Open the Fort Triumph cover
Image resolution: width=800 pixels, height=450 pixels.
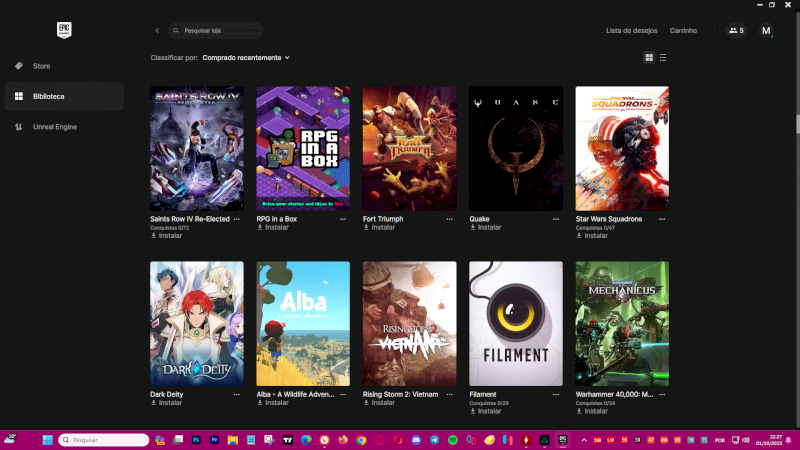coord(410,148)
